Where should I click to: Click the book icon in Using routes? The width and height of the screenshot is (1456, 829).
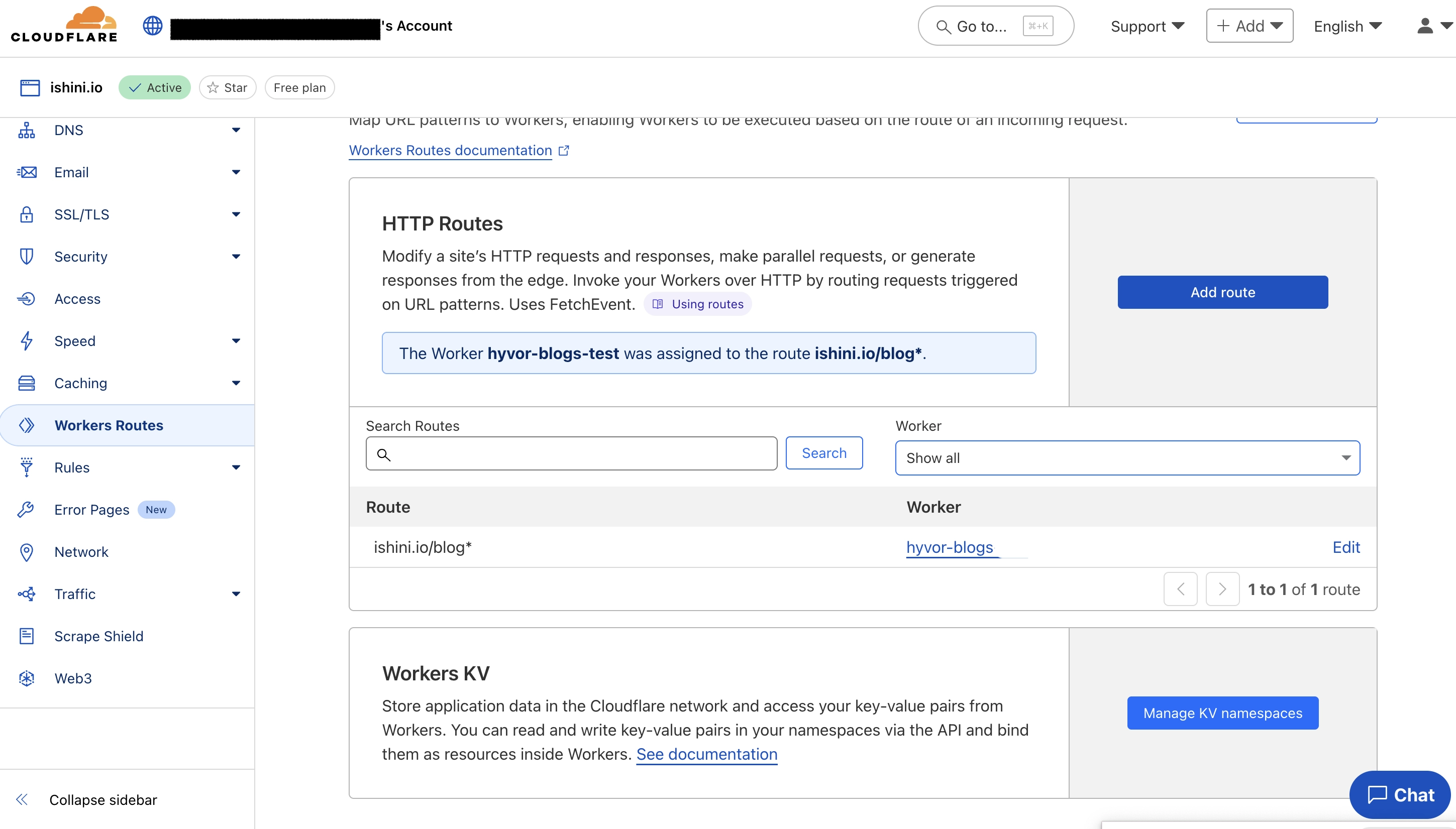(x=657, y=304)
